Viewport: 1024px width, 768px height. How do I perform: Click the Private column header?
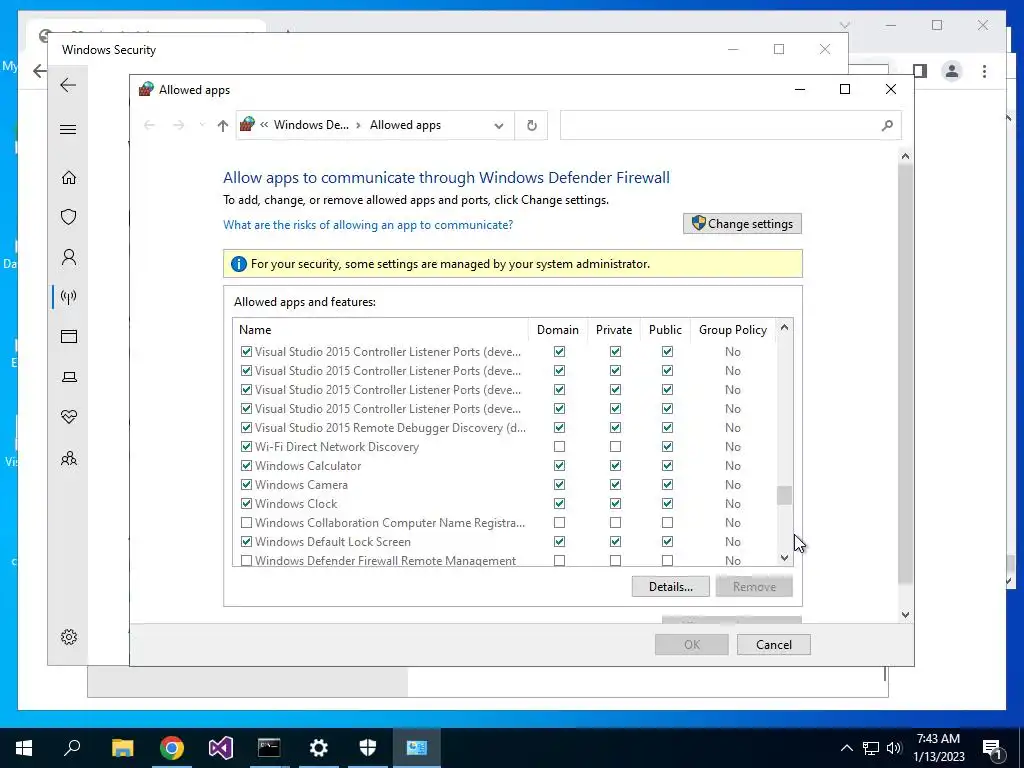(614, 330)
